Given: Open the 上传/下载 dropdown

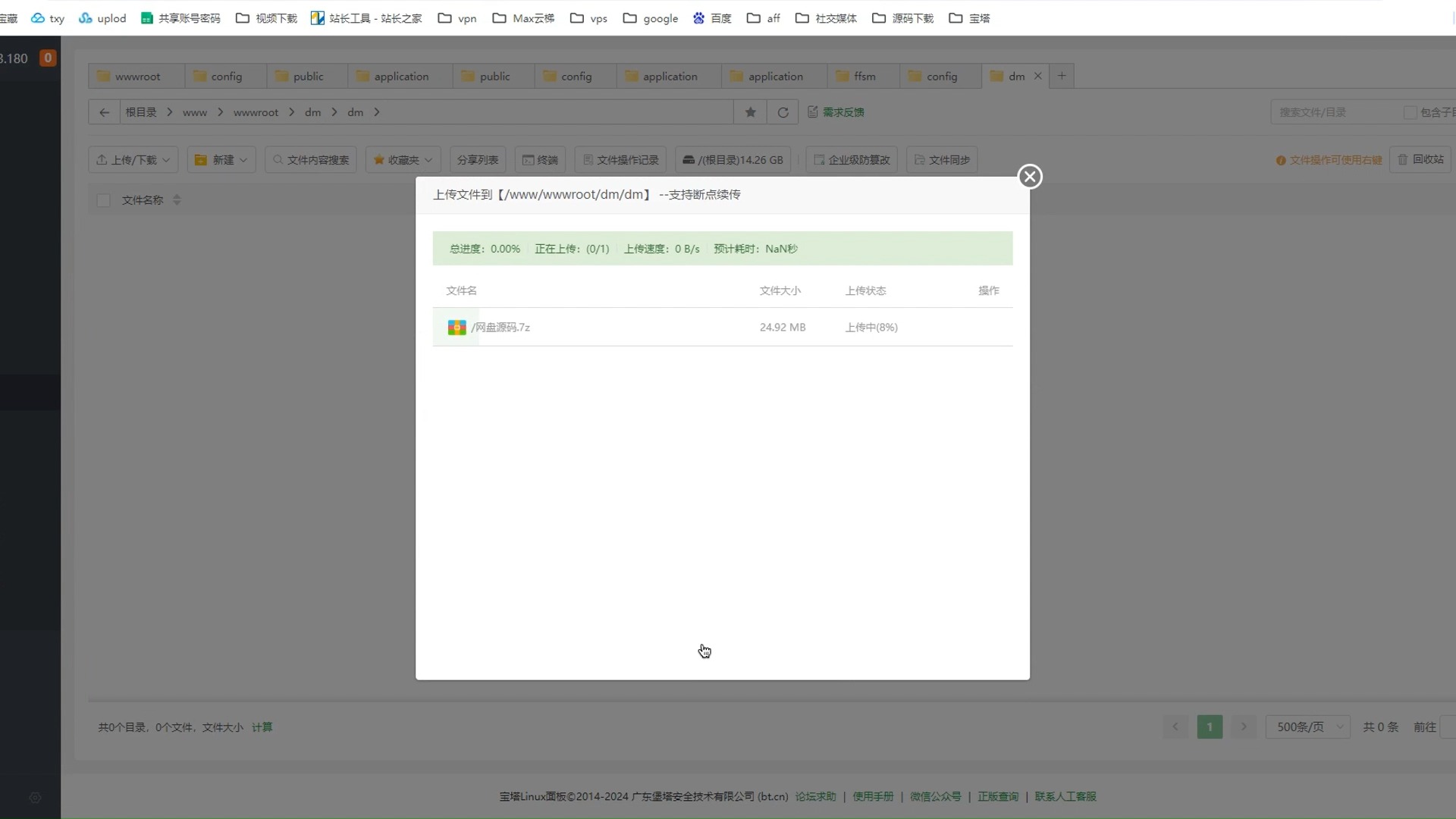Looking at the screenshot, I should pyautogui.click(x=133, y=160).
